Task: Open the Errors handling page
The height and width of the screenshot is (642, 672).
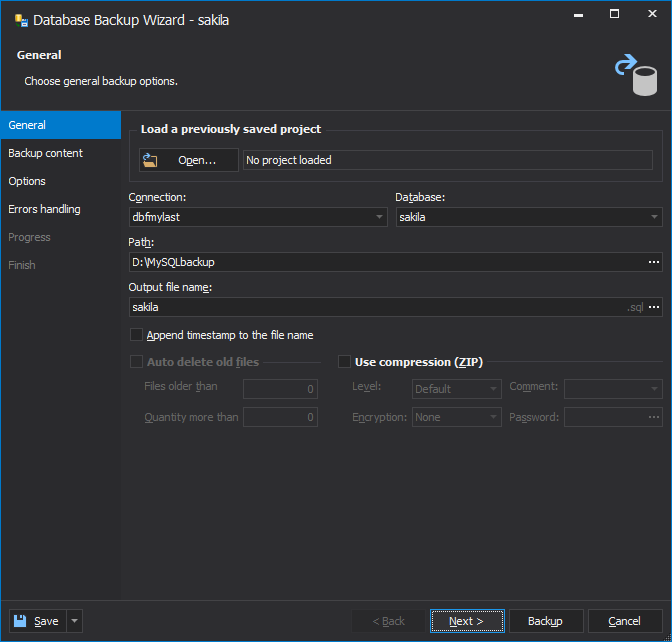Action: point(61,209)
